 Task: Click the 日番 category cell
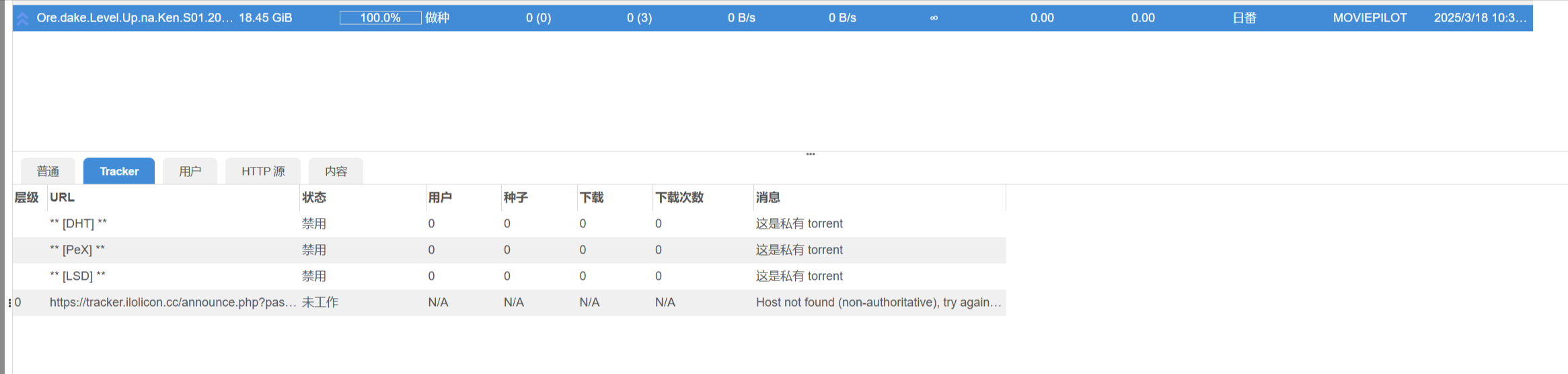(x=1244, y=18)
